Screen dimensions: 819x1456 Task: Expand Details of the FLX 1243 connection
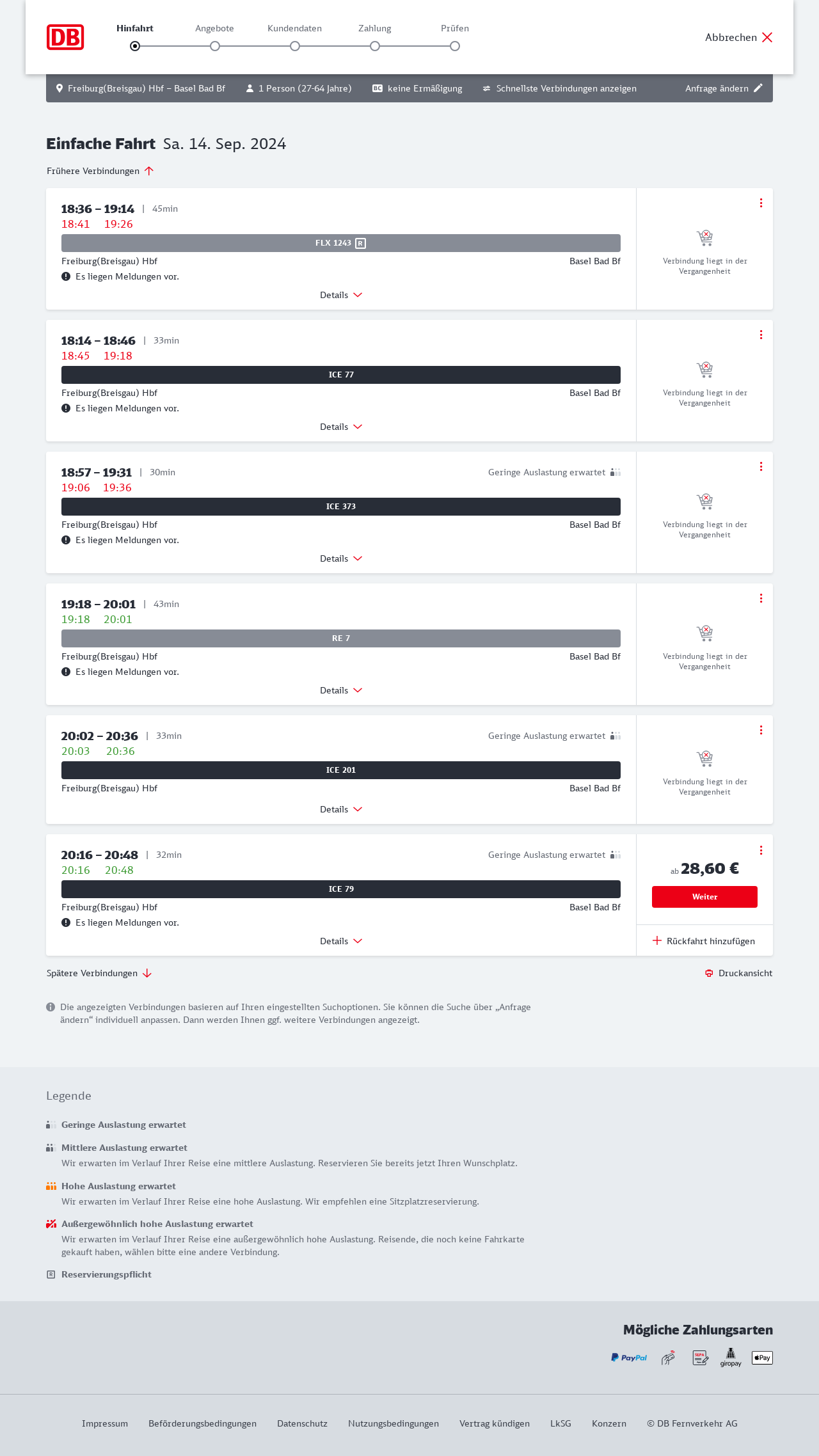[x=341, y=295]
